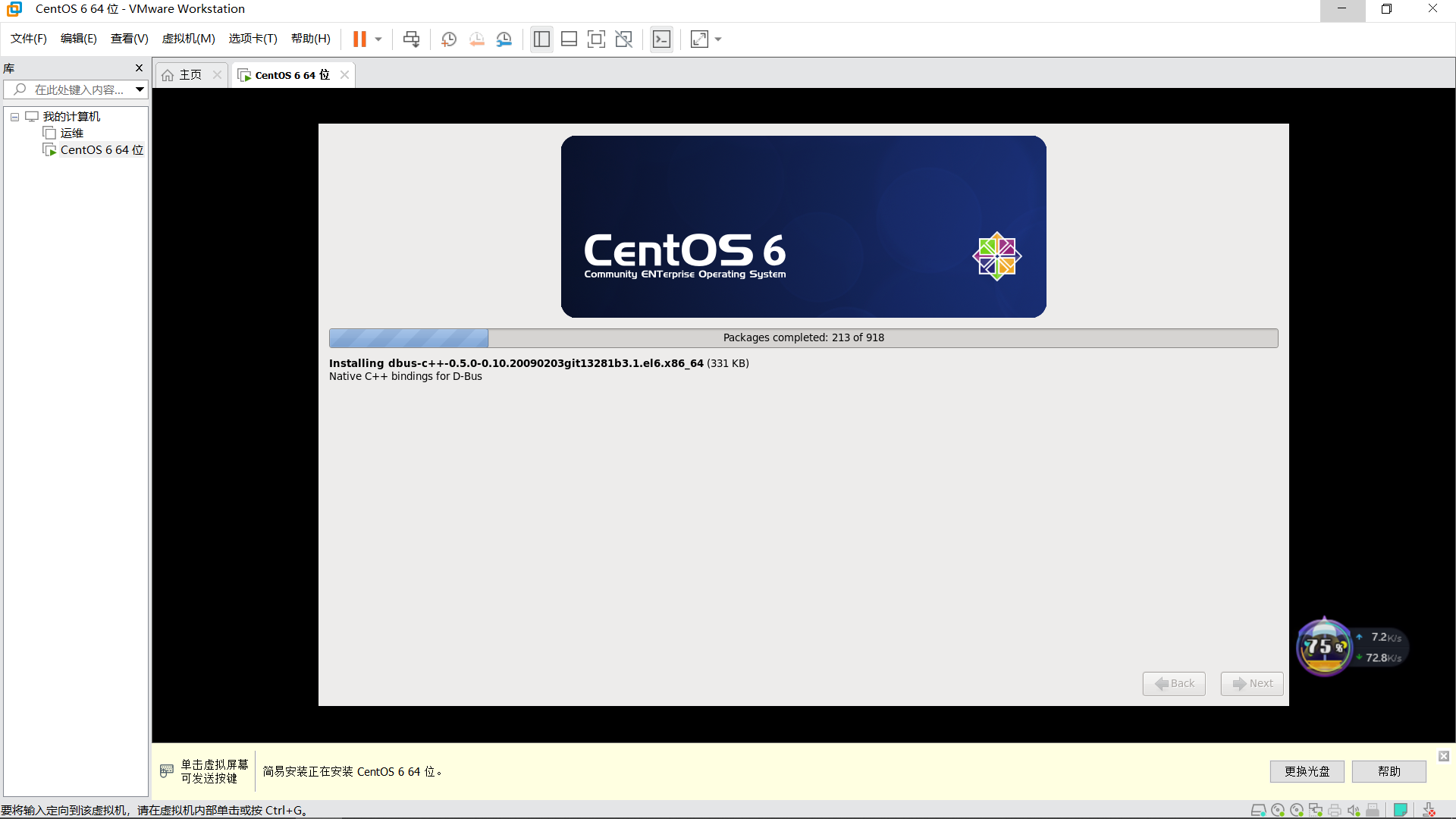Viewport: 1456px width, 819px height.
Task: Dismiss the easy install notice bar
Action: click(x=1444, y=756)
